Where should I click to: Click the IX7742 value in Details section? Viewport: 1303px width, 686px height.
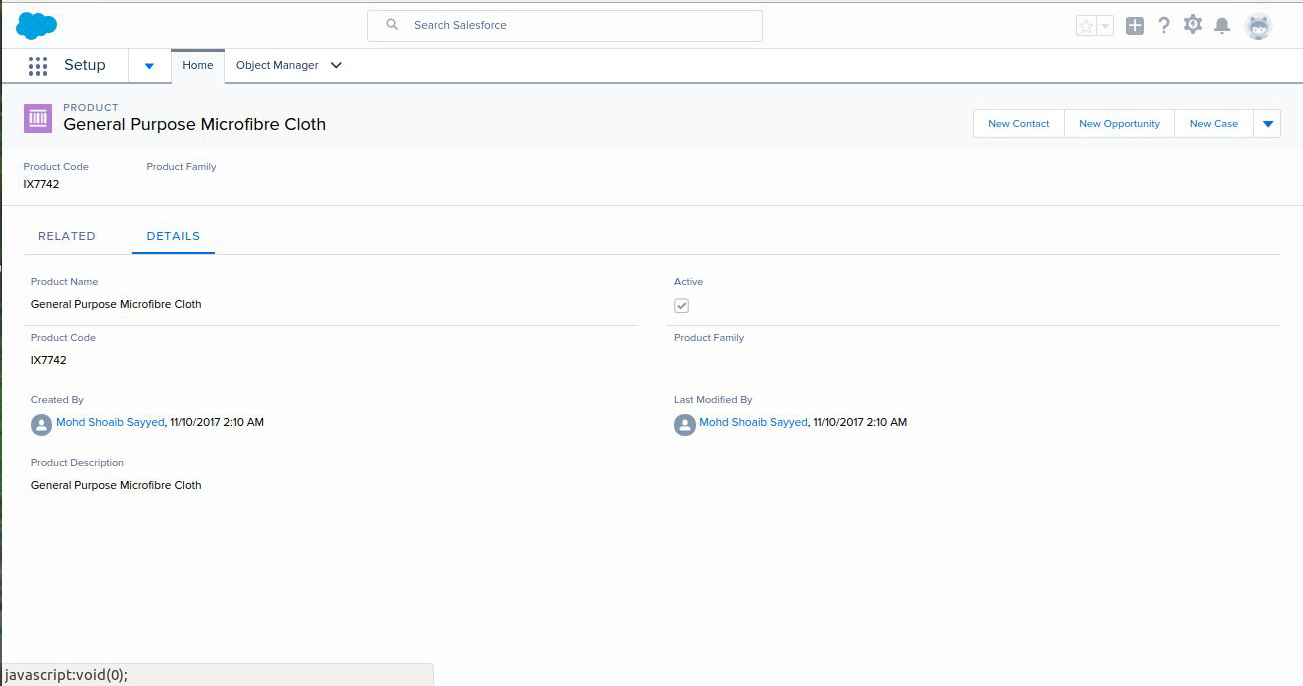[x=49, y=360]
